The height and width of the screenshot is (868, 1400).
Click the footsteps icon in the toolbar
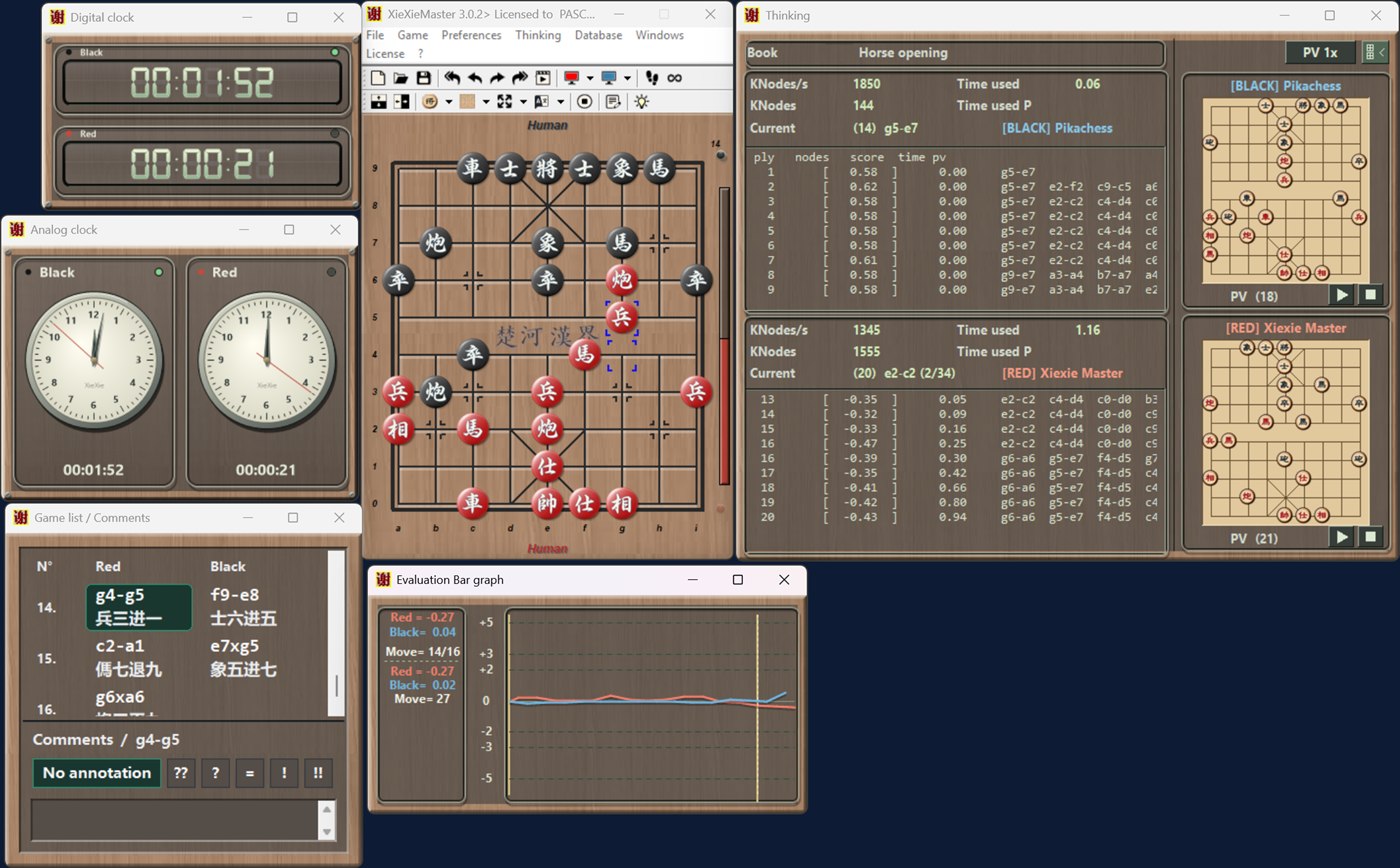(x=653, y=78)
